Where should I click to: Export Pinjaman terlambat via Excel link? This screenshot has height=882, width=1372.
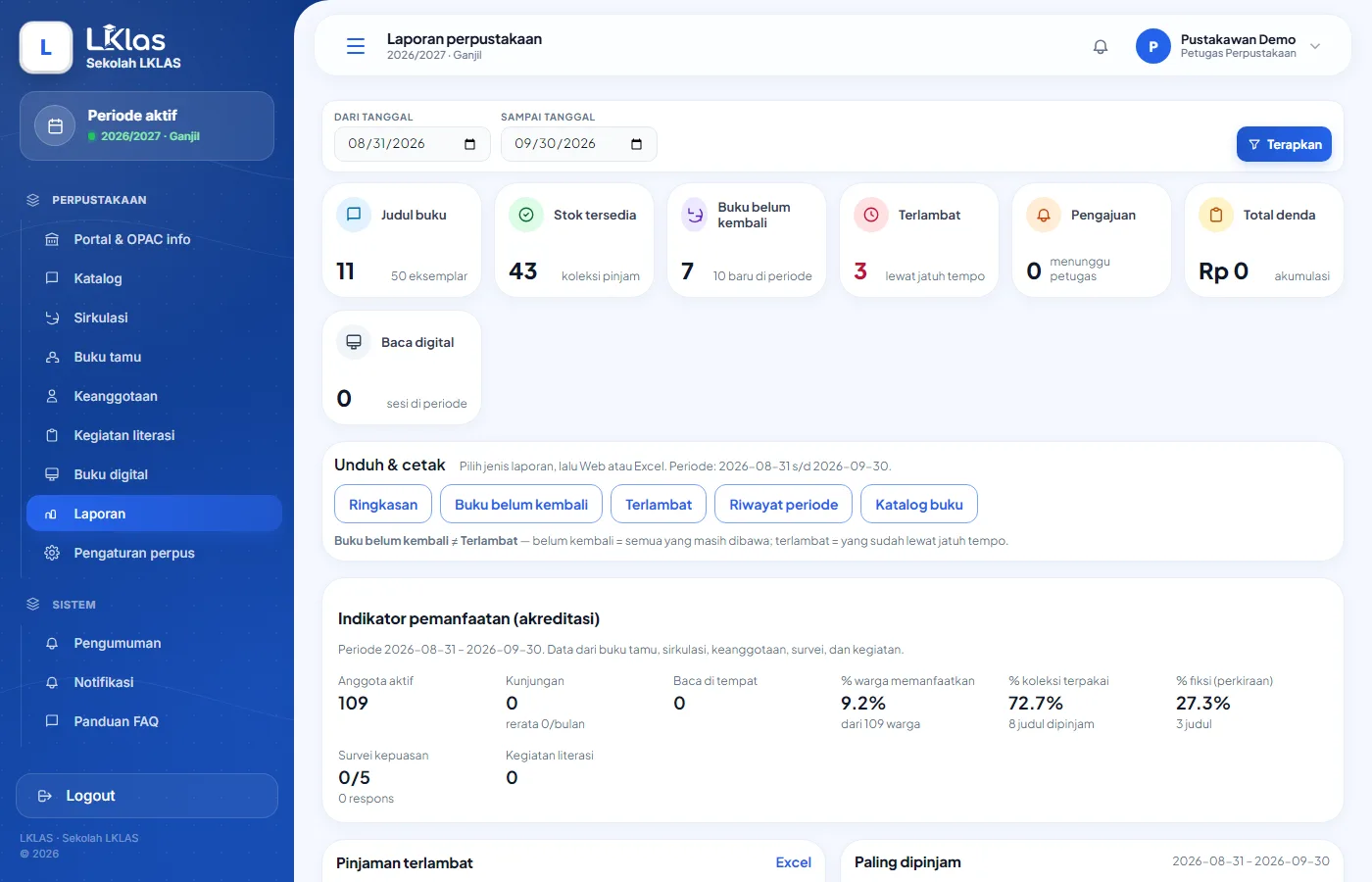tap(793, 862)
